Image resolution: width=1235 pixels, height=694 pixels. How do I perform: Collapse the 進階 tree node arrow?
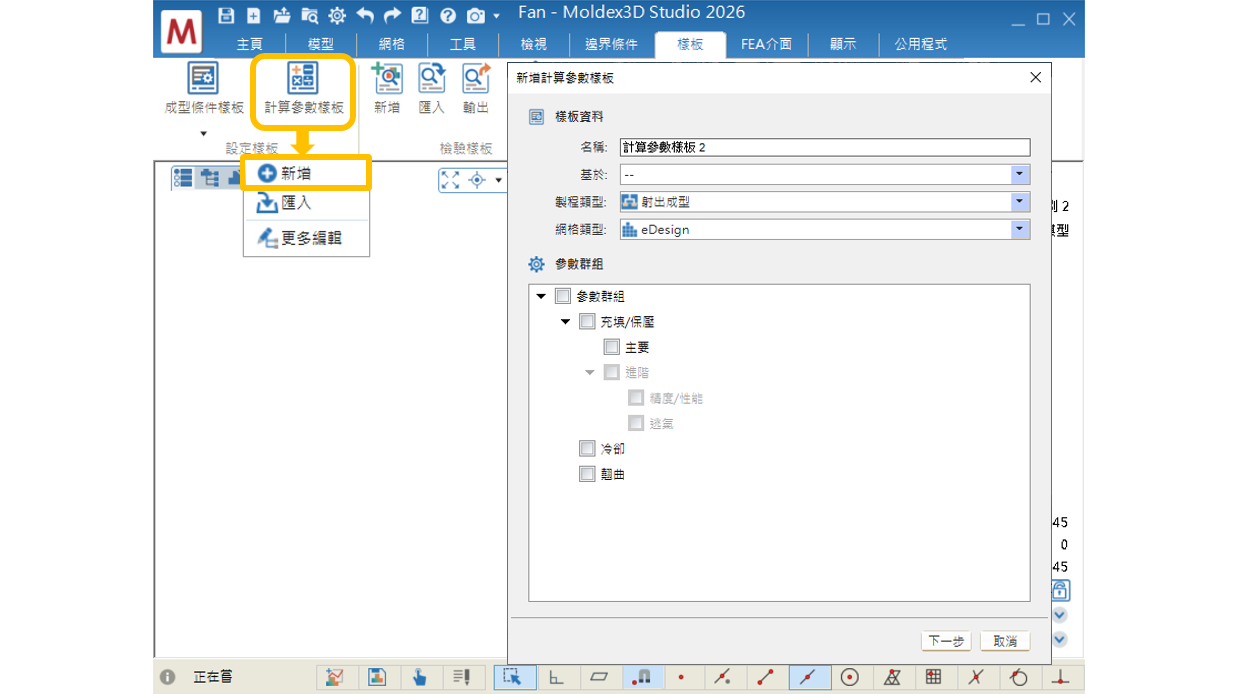[590, 372]
